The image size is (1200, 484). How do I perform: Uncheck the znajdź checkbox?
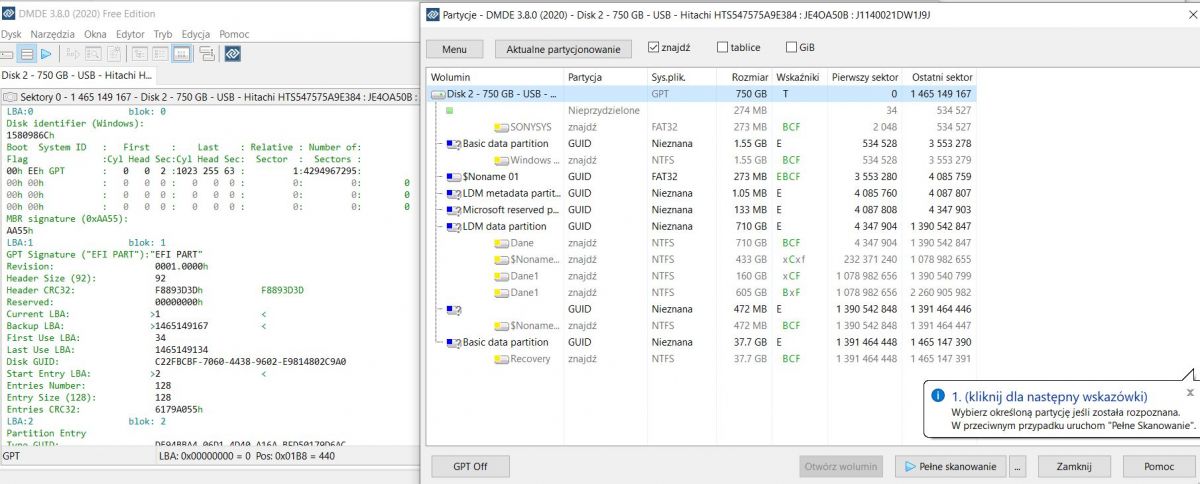click(x=654, y=47)
